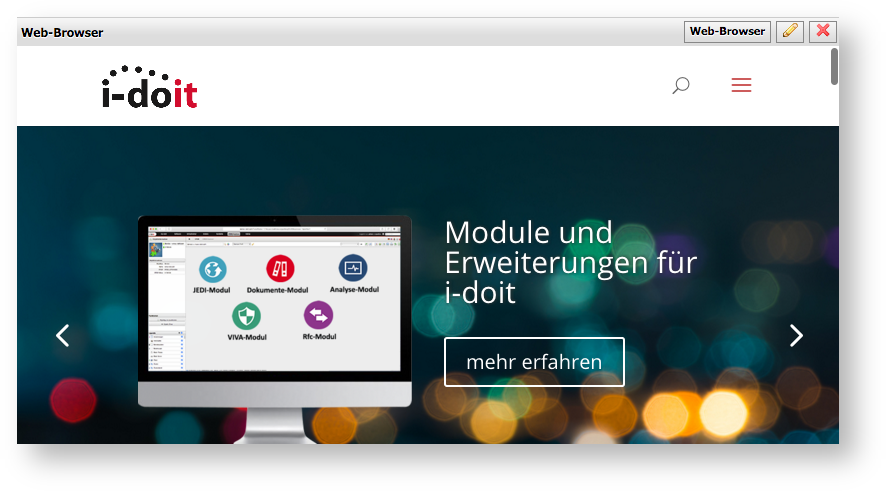Close the Web-Browser widget with red X
This screenshot has width=887, height=492.
coord(823,31)
